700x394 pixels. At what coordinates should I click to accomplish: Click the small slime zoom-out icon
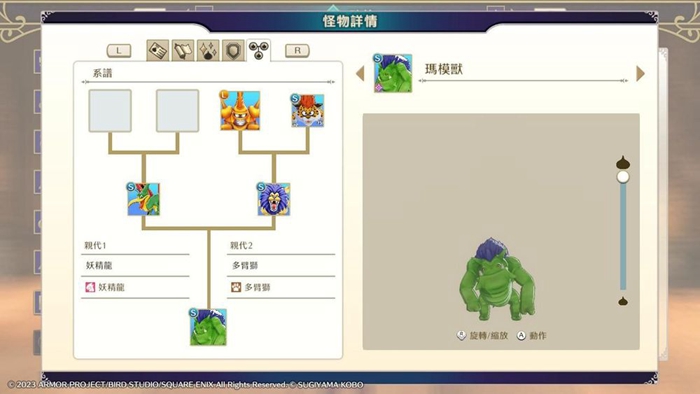[x=623, y=301]
